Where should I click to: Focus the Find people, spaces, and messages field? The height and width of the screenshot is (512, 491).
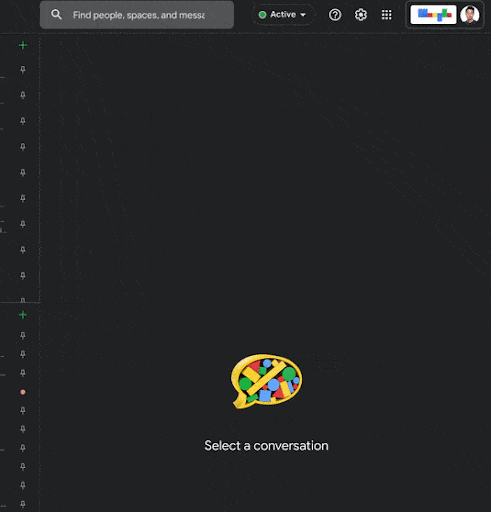coord(137,15)
